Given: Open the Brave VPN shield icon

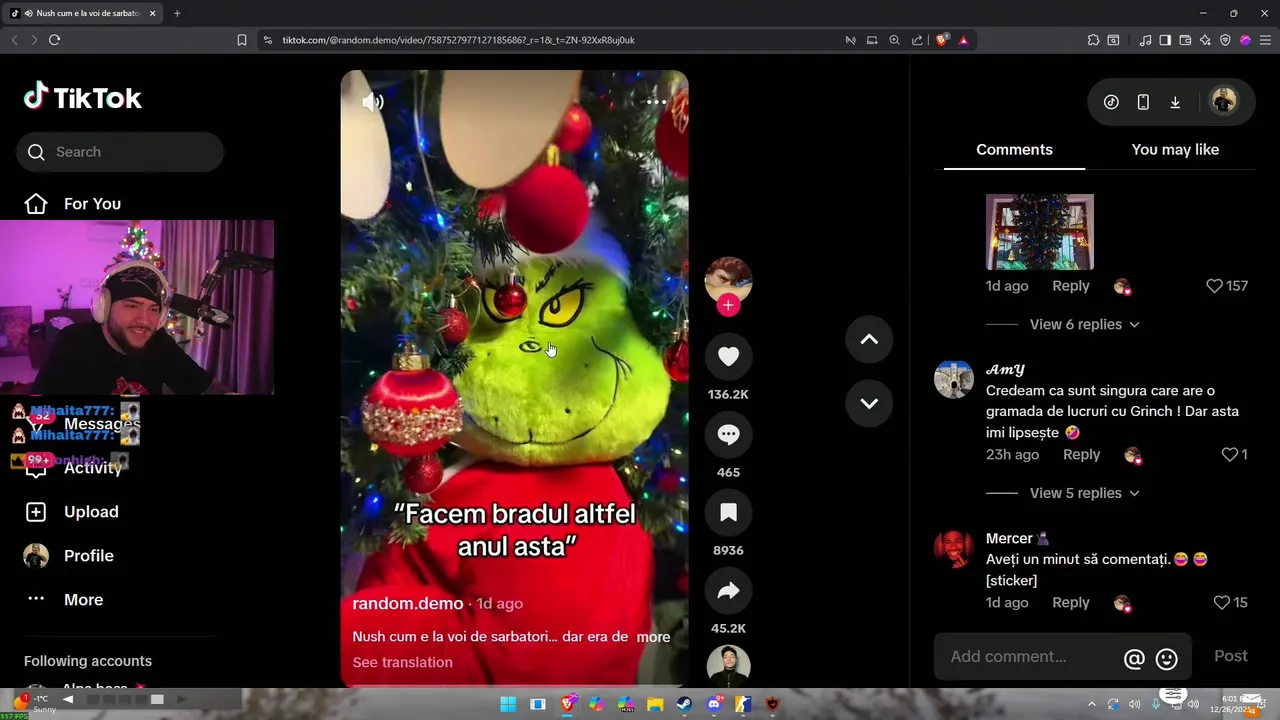Looking at the screenshot, I should pos(1225,40).
